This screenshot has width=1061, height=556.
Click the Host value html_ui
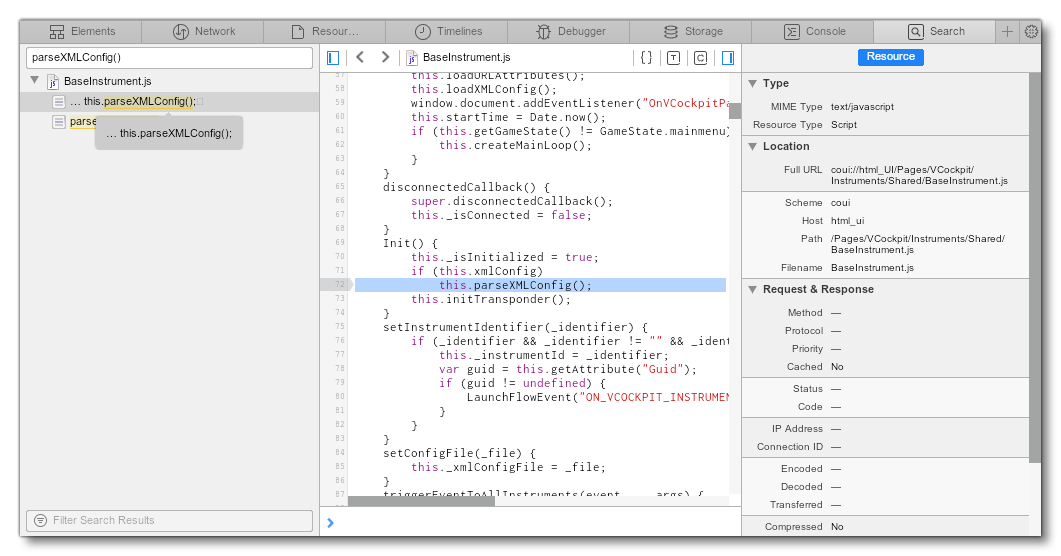(847, 221)
